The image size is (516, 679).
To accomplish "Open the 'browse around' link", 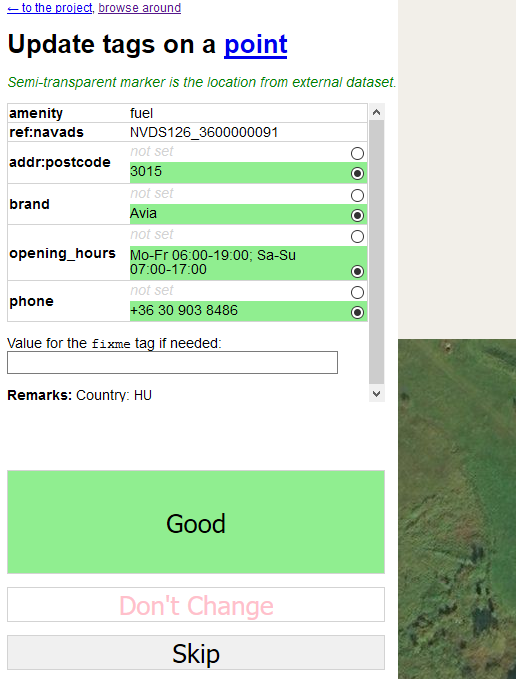I will coord(139,8).
